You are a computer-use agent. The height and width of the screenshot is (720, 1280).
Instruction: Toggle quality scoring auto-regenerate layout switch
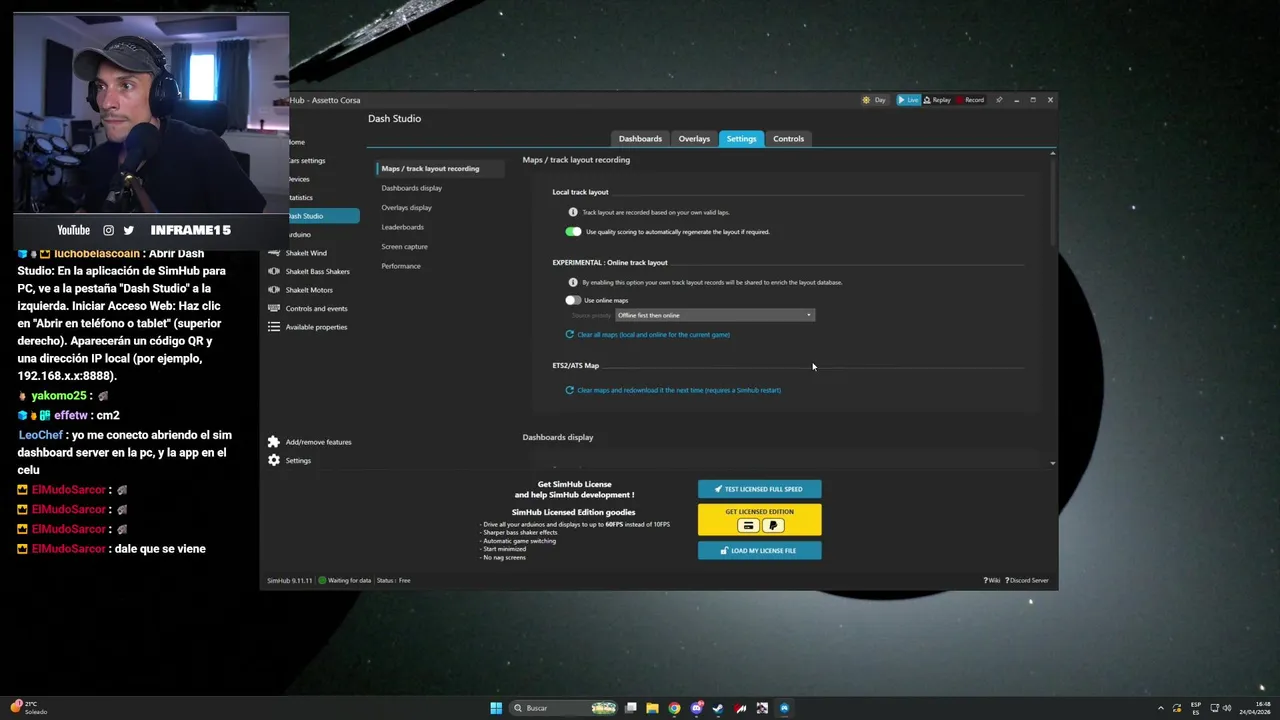click(573, 232)
